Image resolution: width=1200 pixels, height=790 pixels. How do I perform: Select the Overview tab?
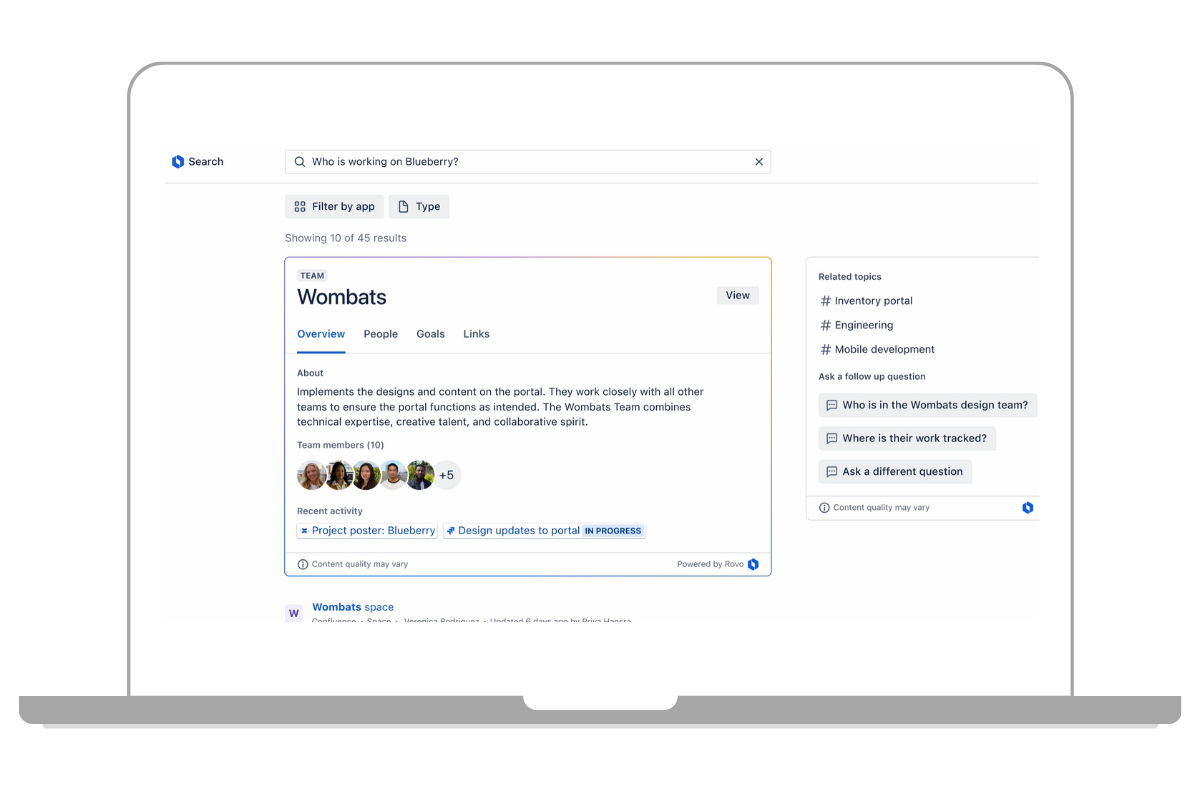[321, 334]
